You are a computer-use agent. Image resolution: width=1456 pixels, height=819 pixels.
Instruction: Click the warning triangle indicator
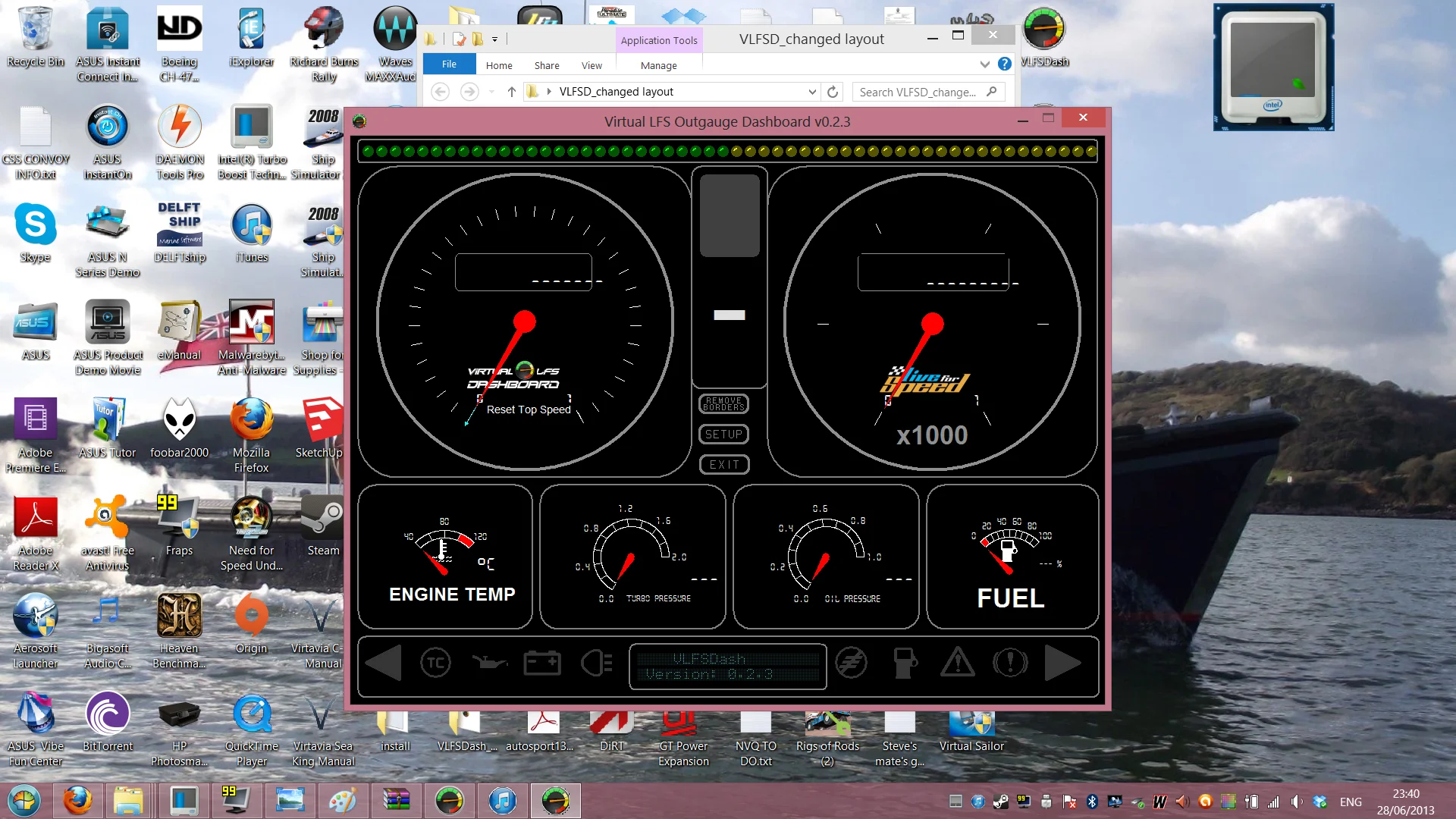pyautogui.click(x=958, y=663)
